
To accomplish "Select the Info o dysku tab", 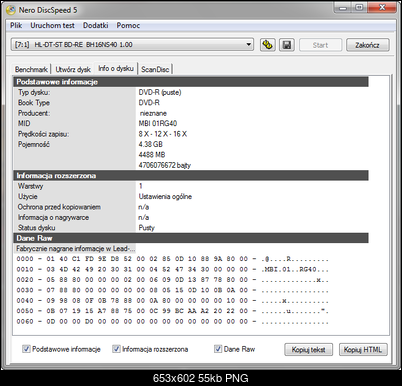I will click(x=116, y=68).
